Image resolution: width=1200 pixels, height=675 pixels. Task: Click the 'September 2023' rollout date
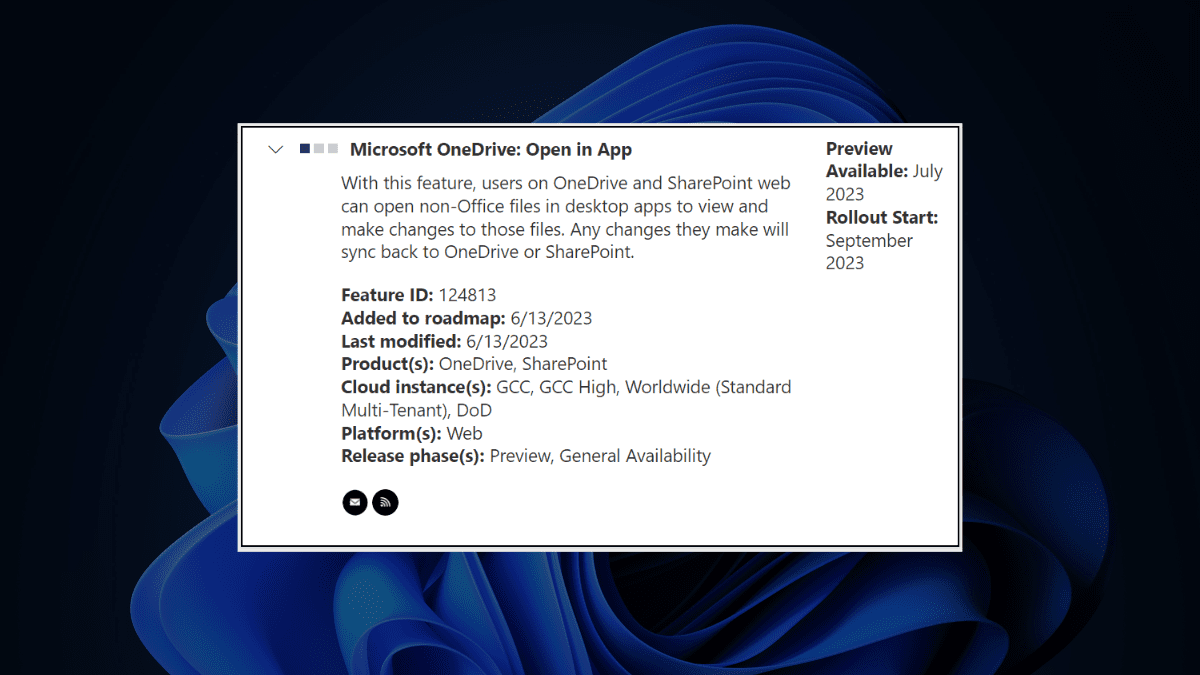coord(869,252)
